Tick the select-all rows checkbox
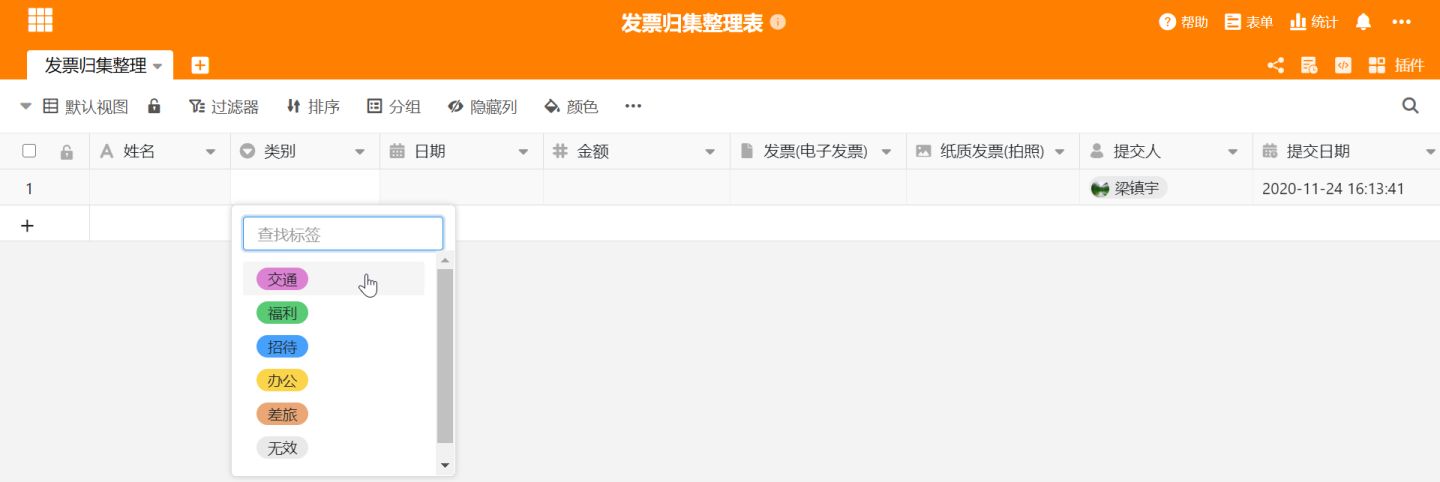Viewport: 1440px width, 482px height. [x=29, y=151]
